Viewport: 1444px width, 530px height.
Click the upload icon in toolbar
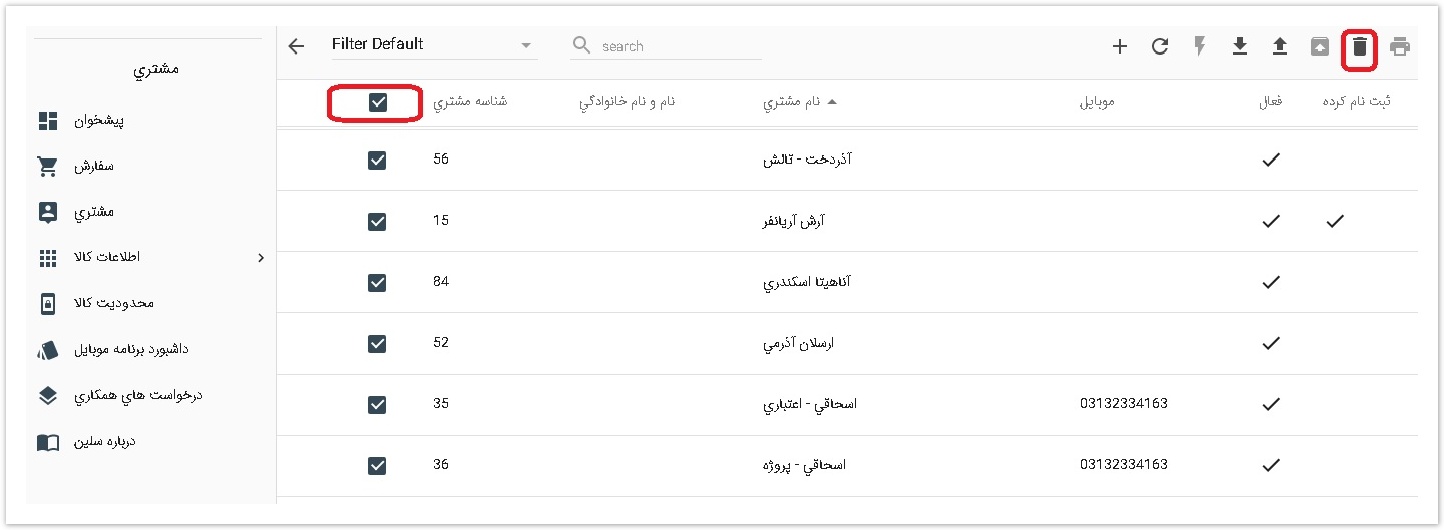point(1280,46)
